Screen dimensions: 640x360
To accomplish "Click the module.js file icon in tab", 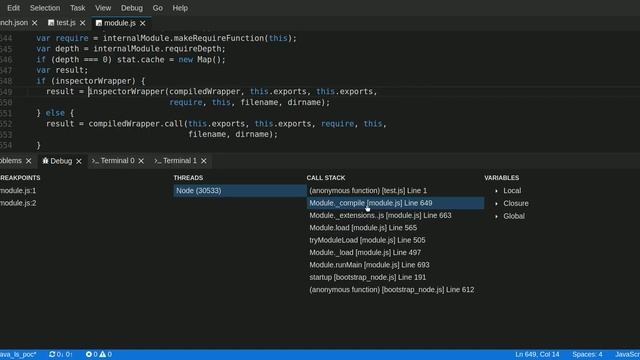I will click(x=99, y=23).
